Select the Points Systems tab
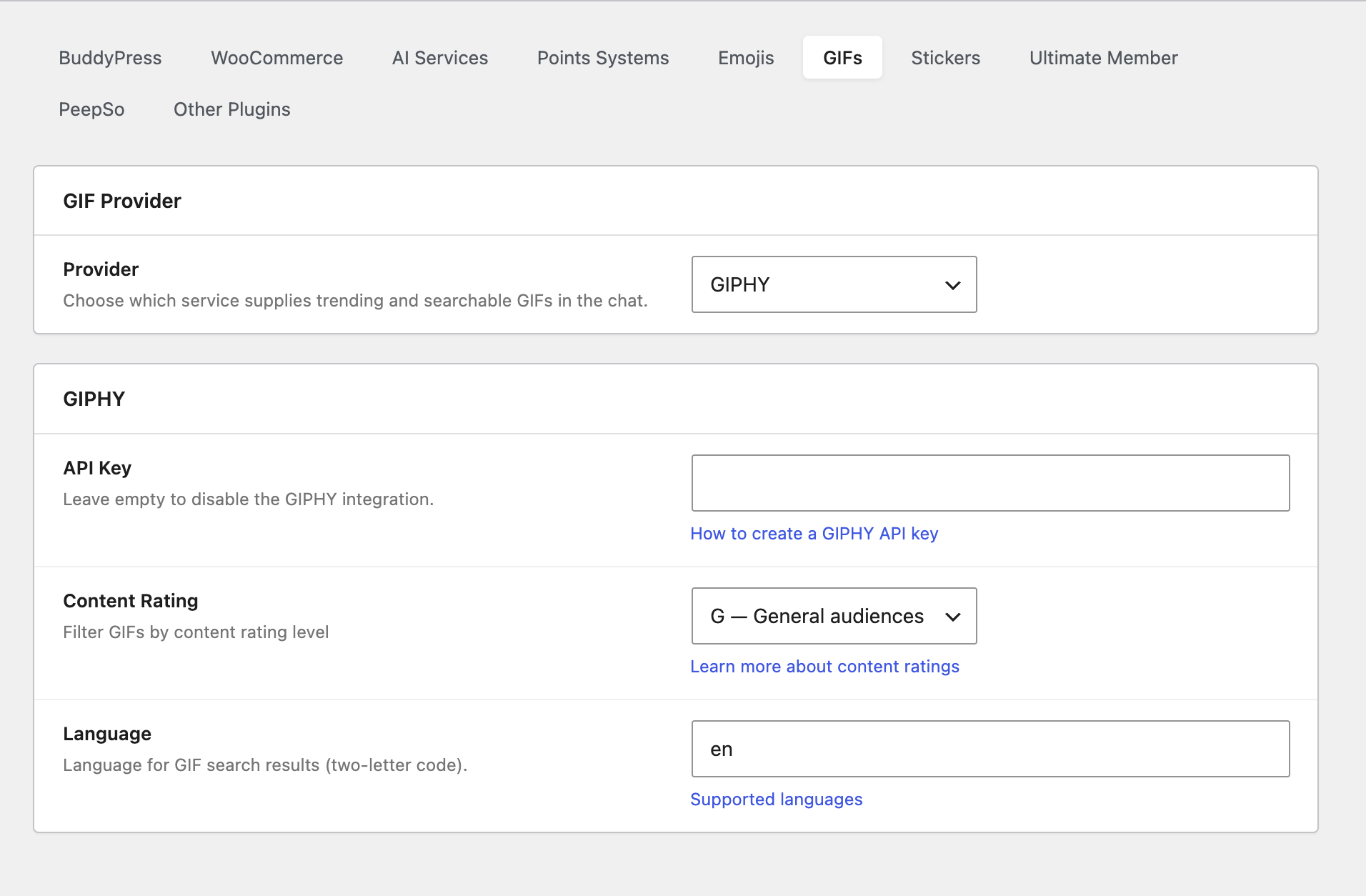 coord(602,58)
